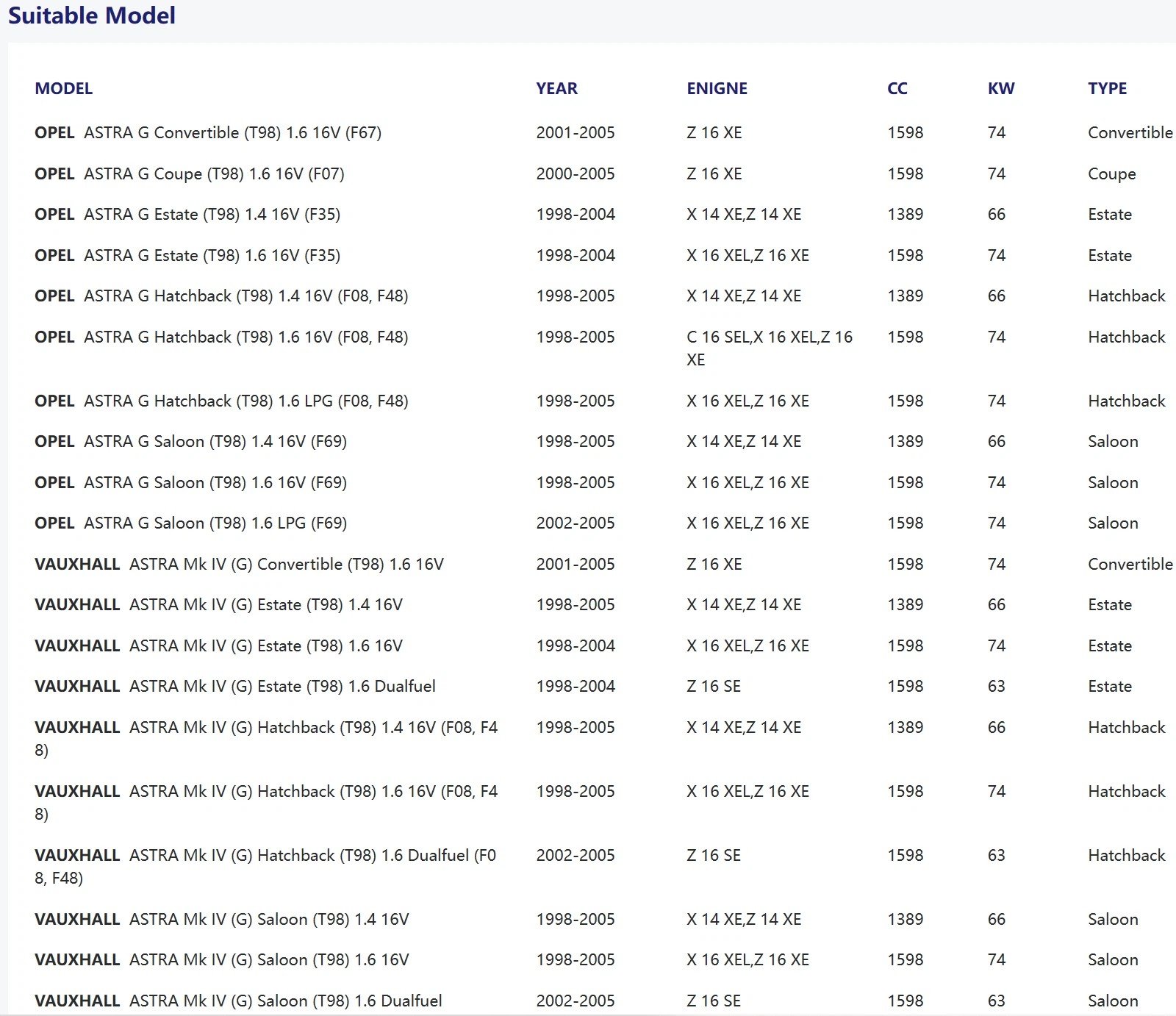Select 'VAUXHALL ASTRA Mk IV (G) Estate (T98) 1.6 Dualfuel'
Screen dimensions: 1176x1016
pos(235,687)
